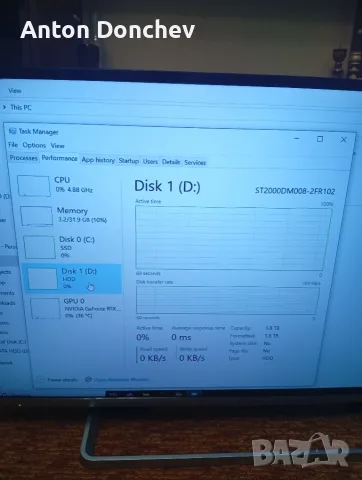This screenshot has width=362, height=480.
Task: Click the Fewer details button
Action: (x=58, y=379)
